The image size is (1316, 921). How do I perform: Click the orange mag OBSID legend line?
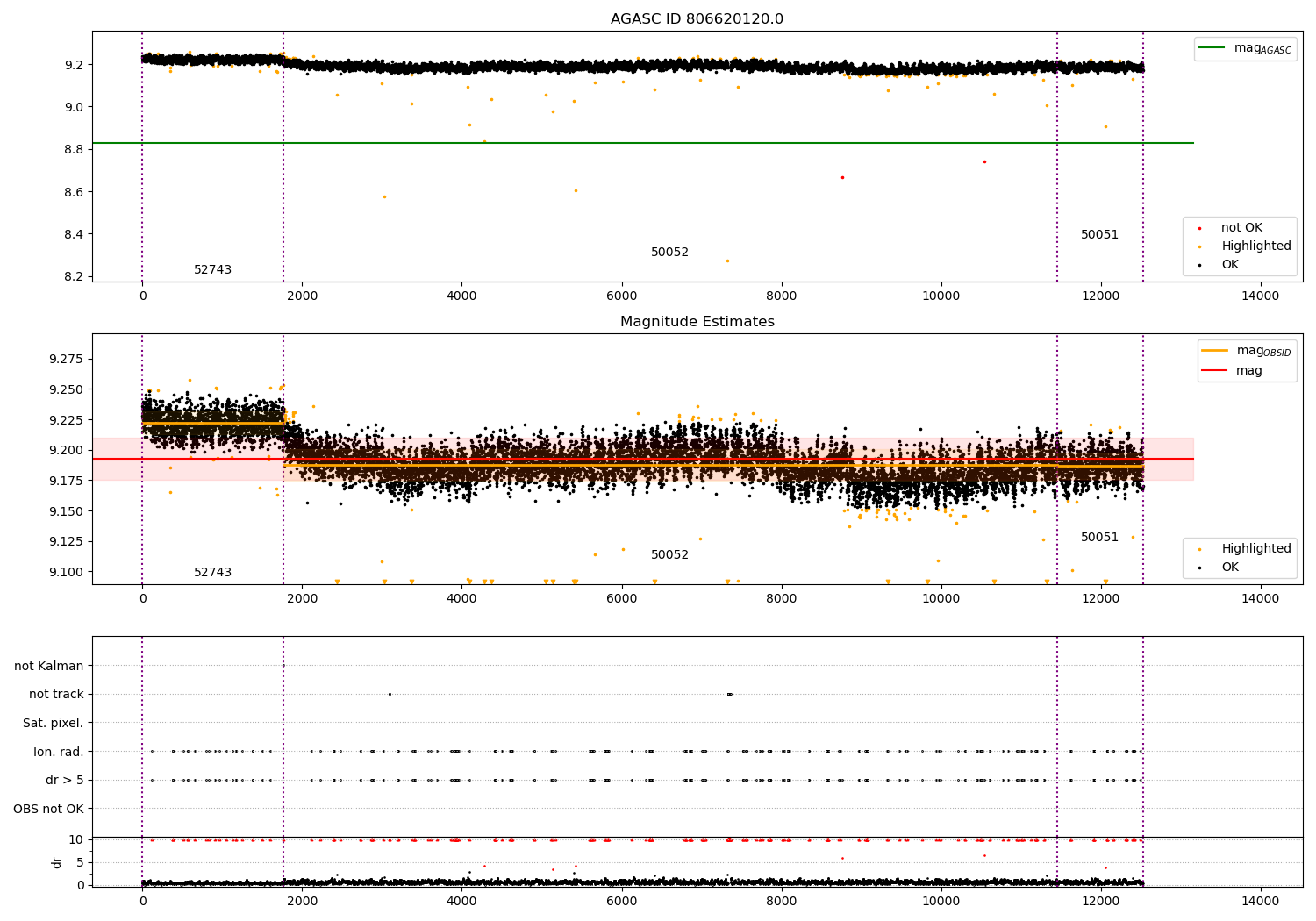click(x=1215, y=351)
